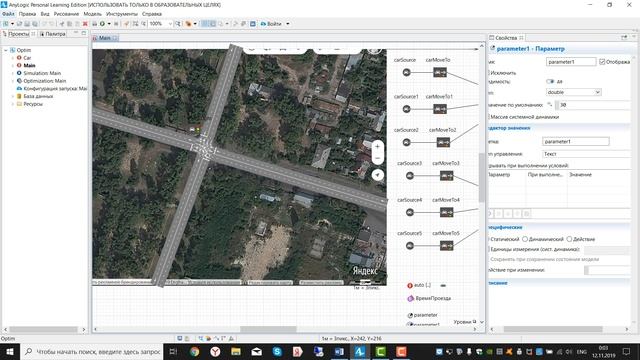The height and width of the screenshot is (360, 640).
Task: Select the Динамический radio button
Action: (525, 239)
